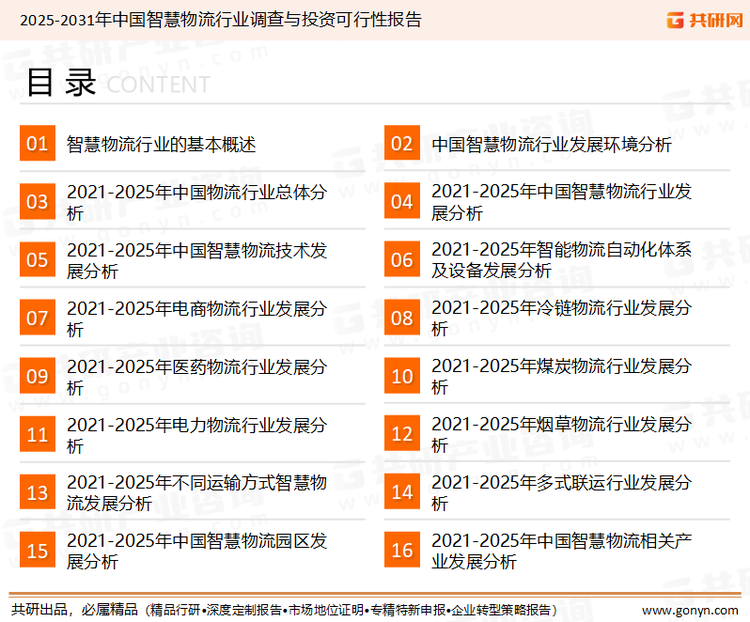Open chapter 智慧物流行业的基本概述
This screenshot has height=622, width=750.
click(x=161, y=144)
